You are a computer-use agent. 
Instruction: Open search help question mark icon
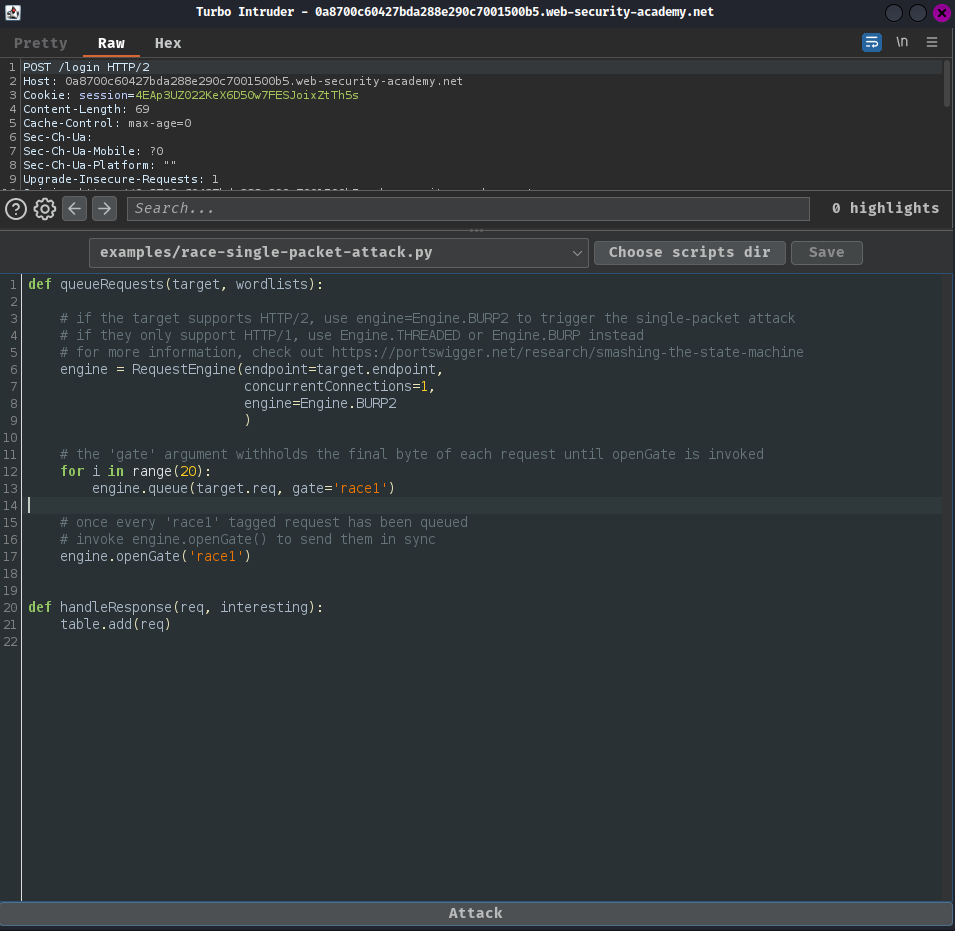point(16,209)
